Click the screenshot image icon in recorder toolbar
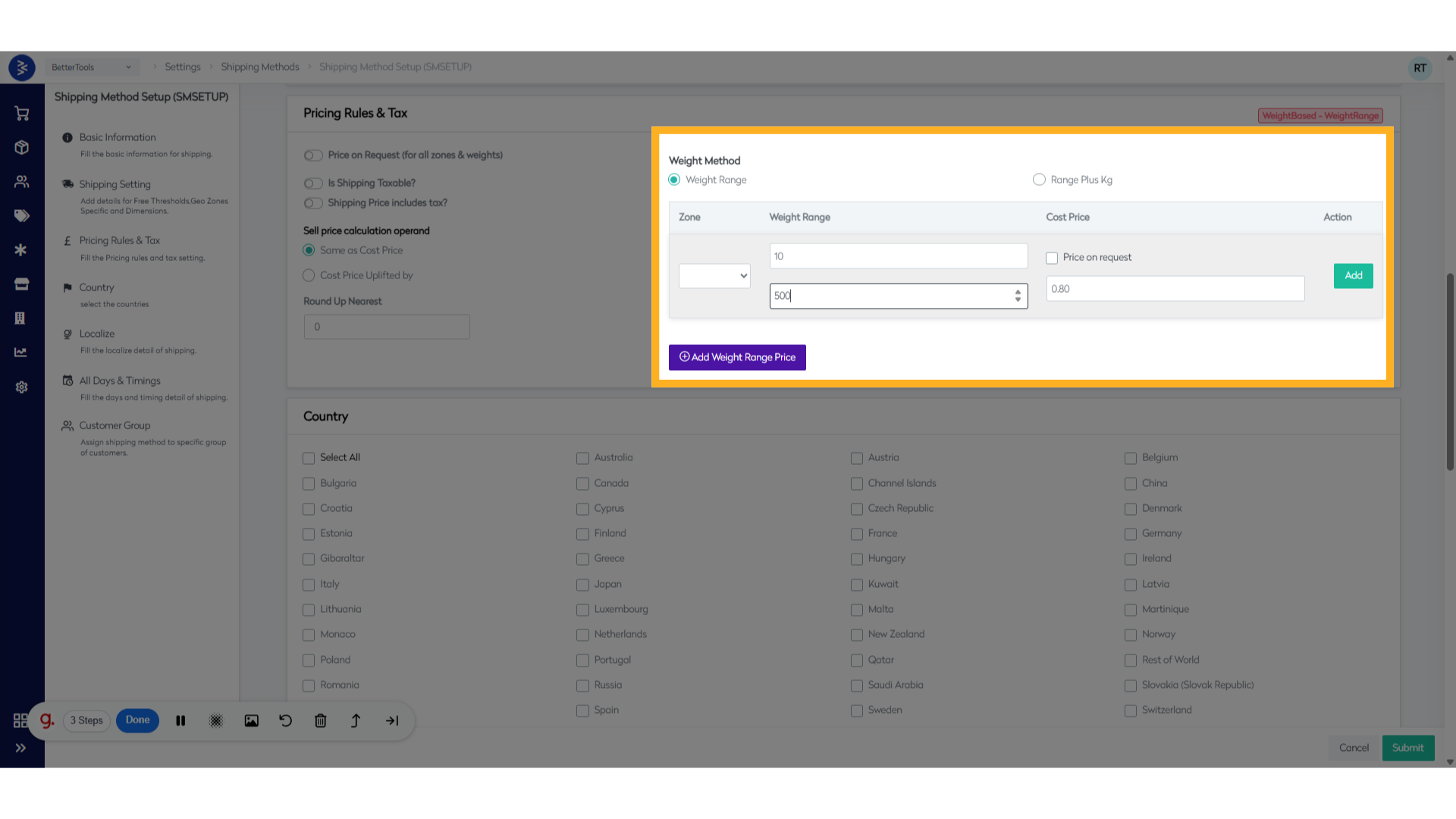The height and width of the screenshot is (819, 1456). coord(251,721)
